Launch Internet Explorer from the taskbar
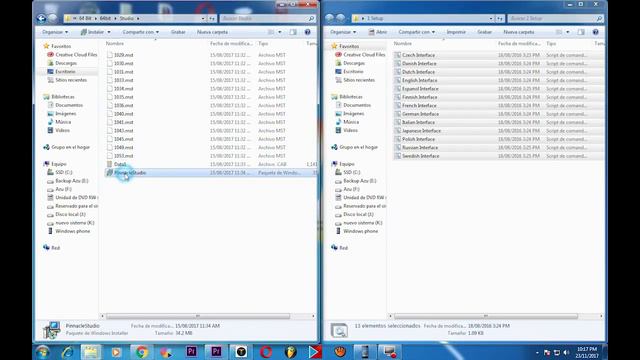 coord(67,352)
